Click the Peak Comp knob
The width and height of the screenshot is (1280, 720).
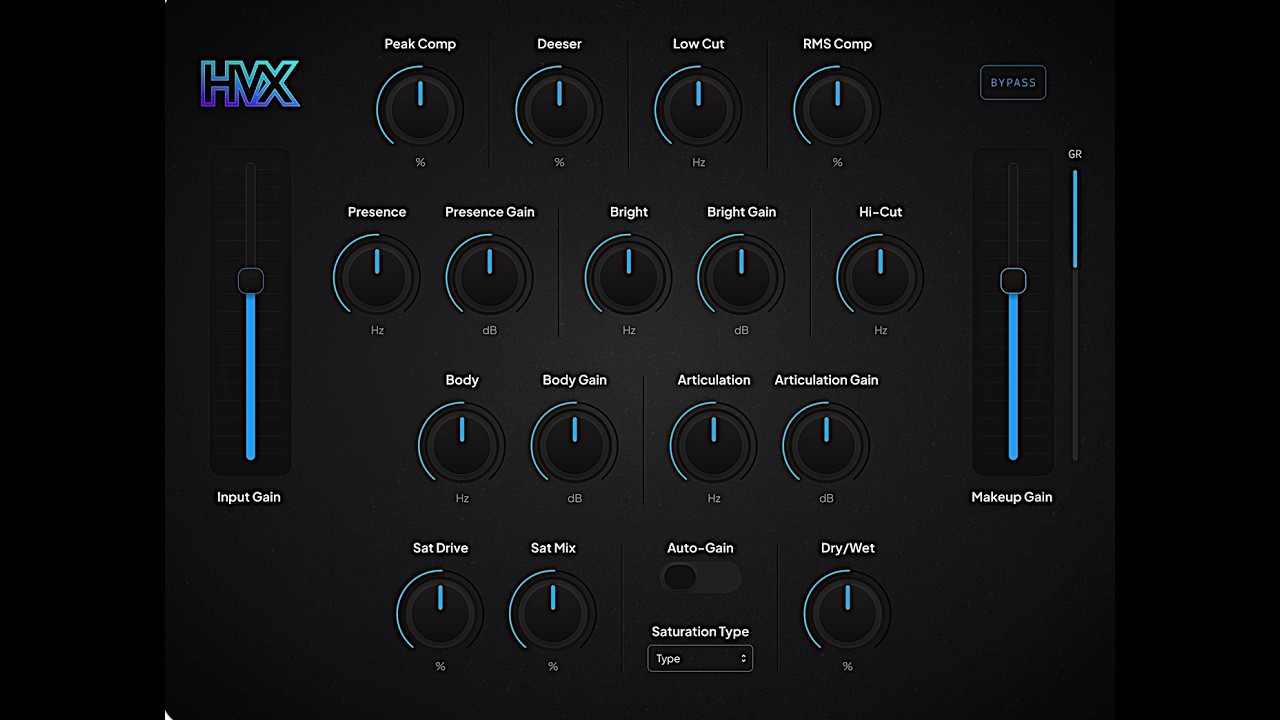pos(420,109)
